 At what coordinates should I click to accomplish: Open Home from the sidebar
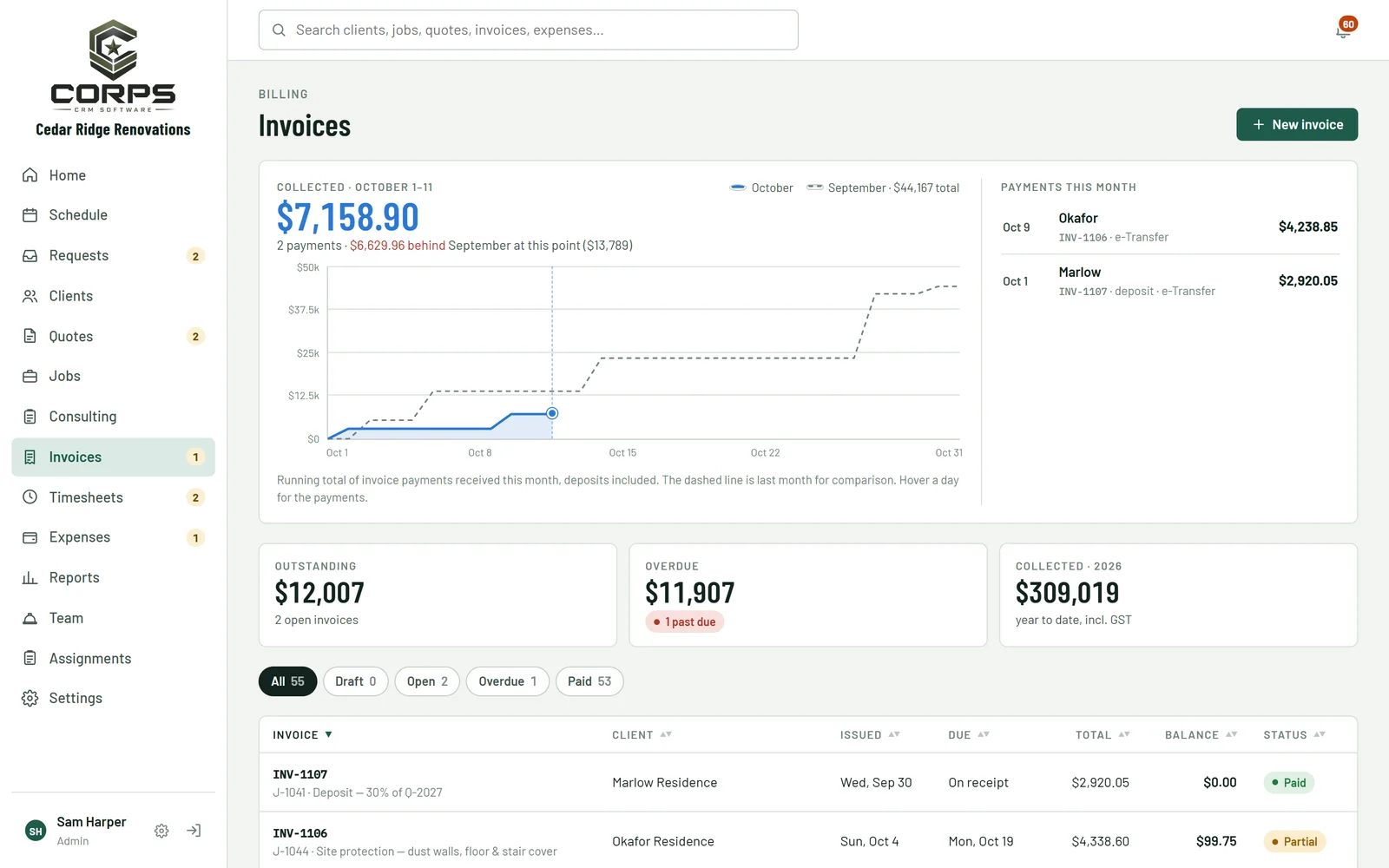pyautogui.click(x=113, y=175)
